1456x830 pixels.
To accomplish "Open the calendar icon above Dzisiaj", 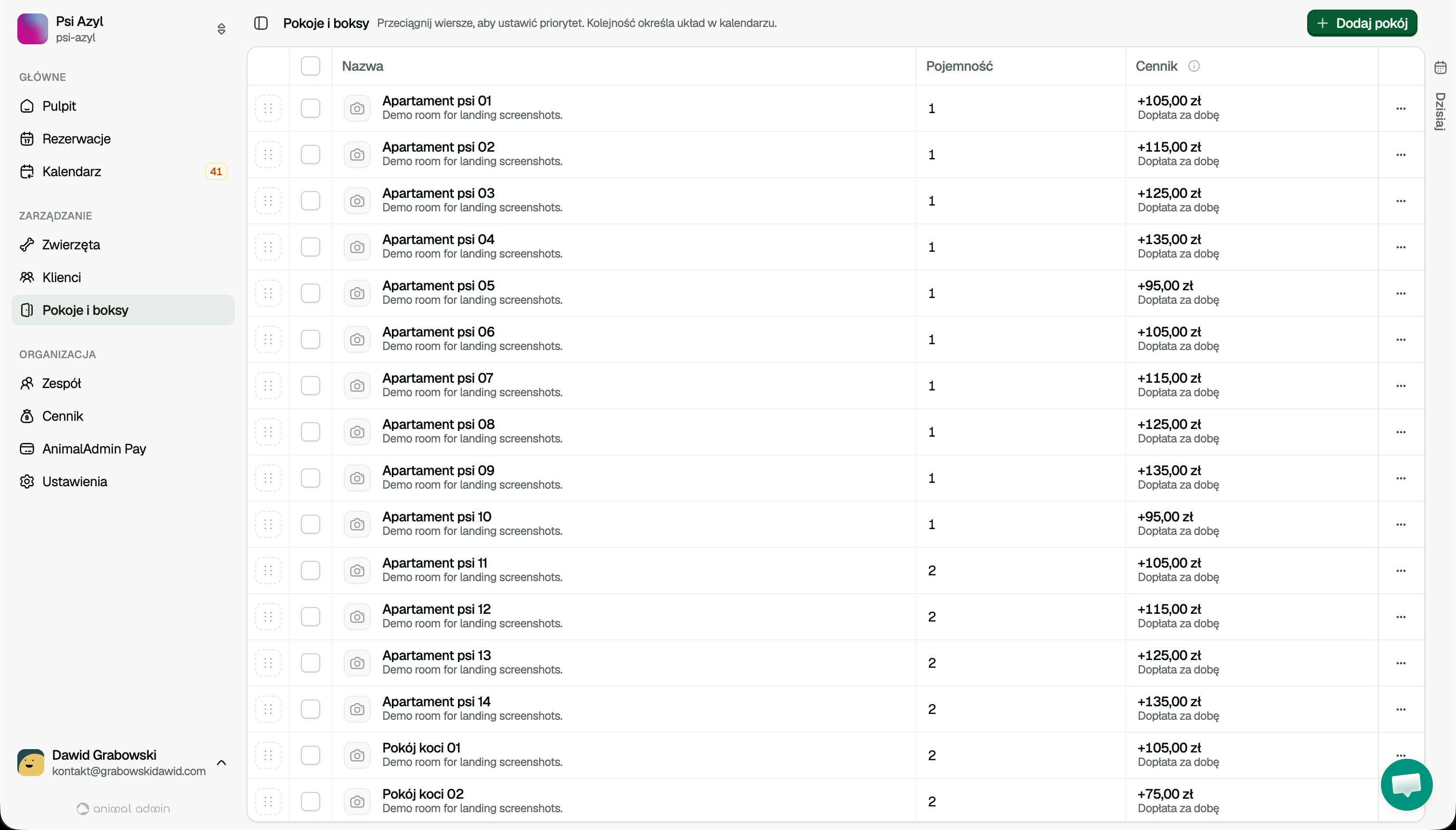I will [1440, 67].
